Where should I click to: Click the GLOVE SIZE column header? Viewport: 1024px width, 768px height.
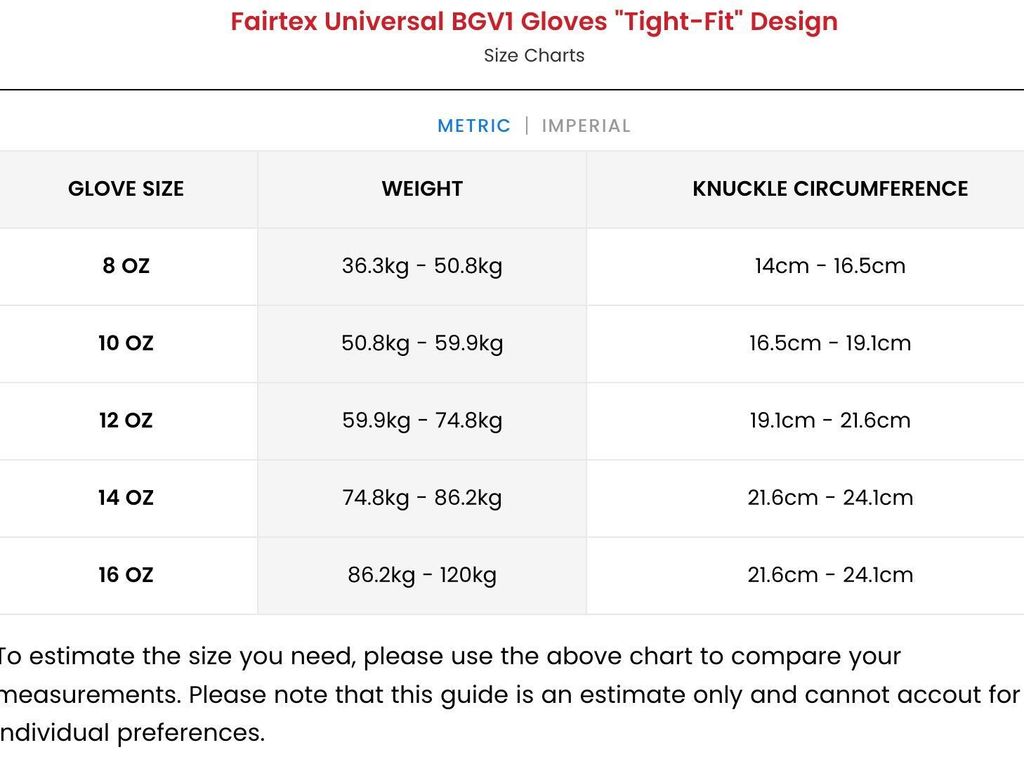pos(126,189)
